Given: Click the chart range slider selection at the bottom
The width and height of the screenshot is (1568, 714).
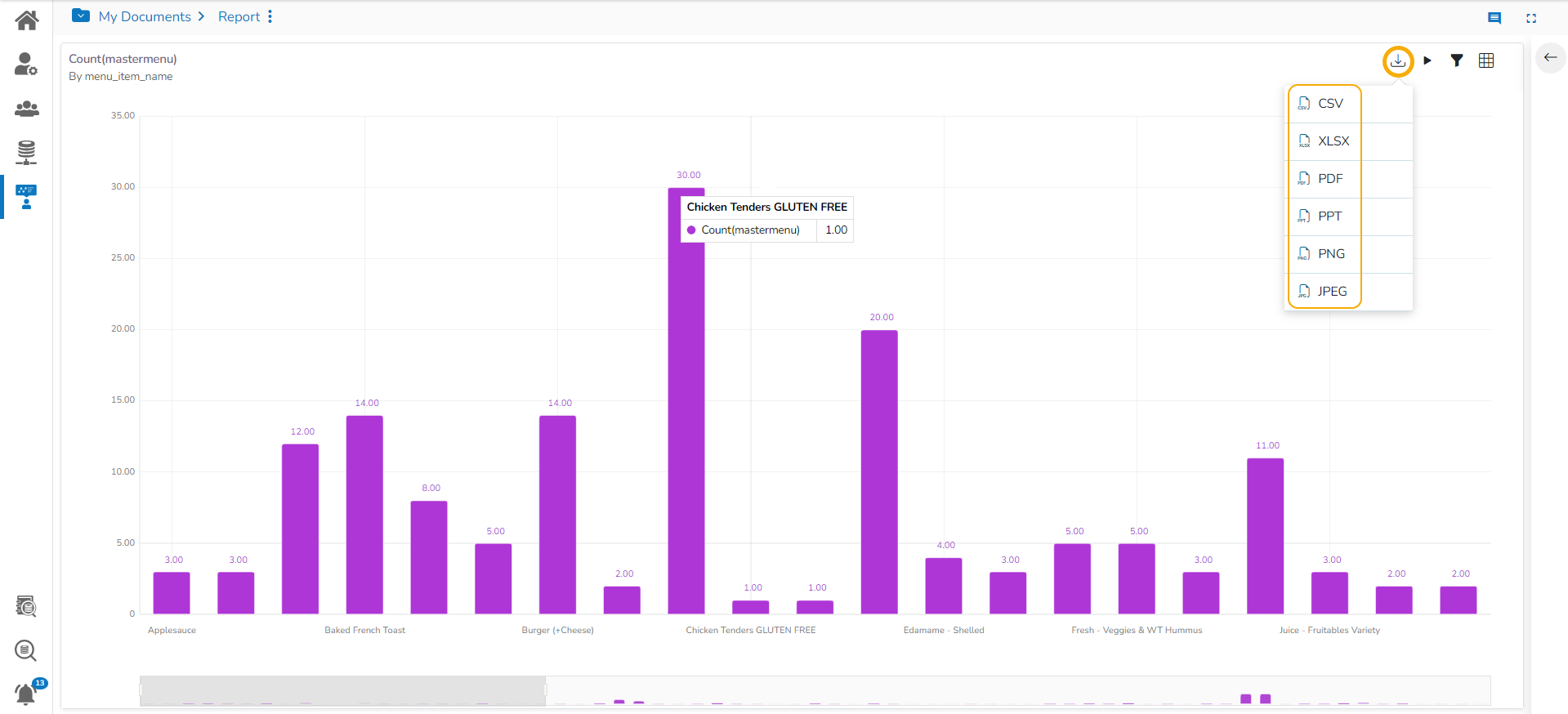Looking at the screenshot, I should (342, 690).
